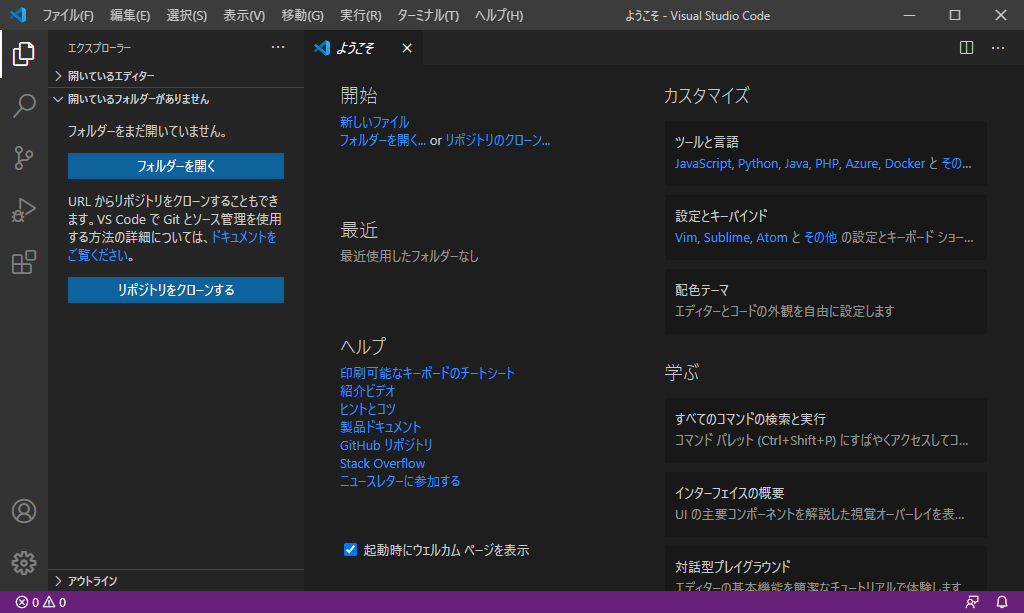Image resolution: width=1024 pixels, height=613 pixels.
Task: Open the ターミナル(T) menu
Action: click(x=428, y=15)
